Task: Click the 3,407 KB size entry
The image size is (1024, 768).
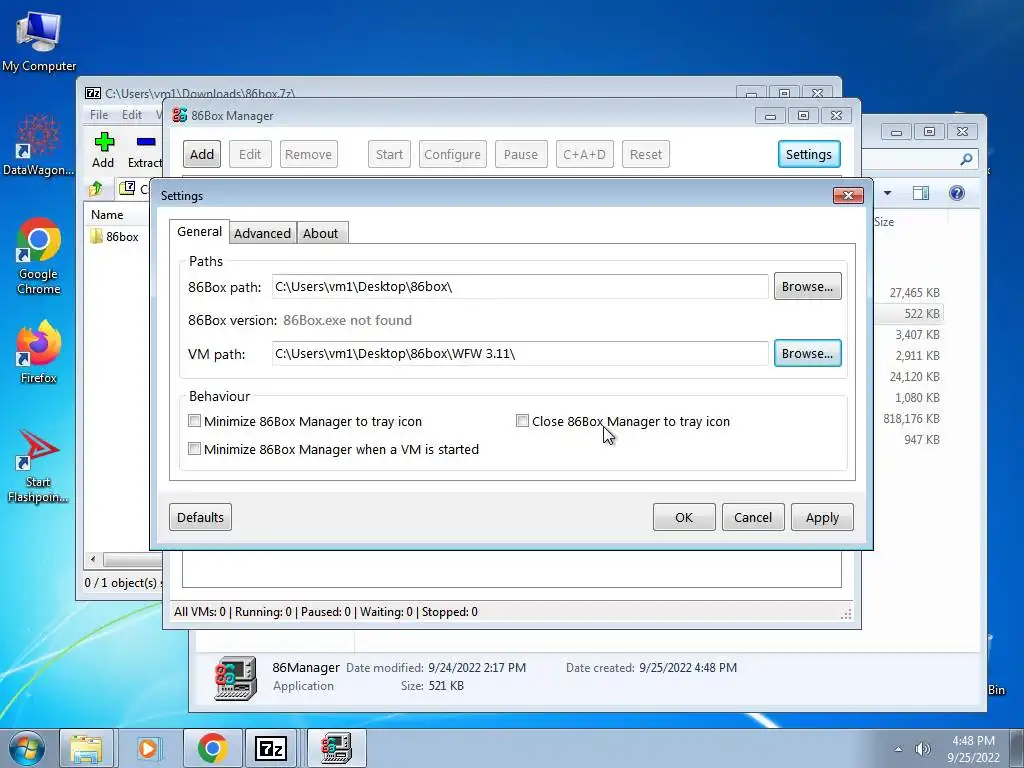Action: 917,334
